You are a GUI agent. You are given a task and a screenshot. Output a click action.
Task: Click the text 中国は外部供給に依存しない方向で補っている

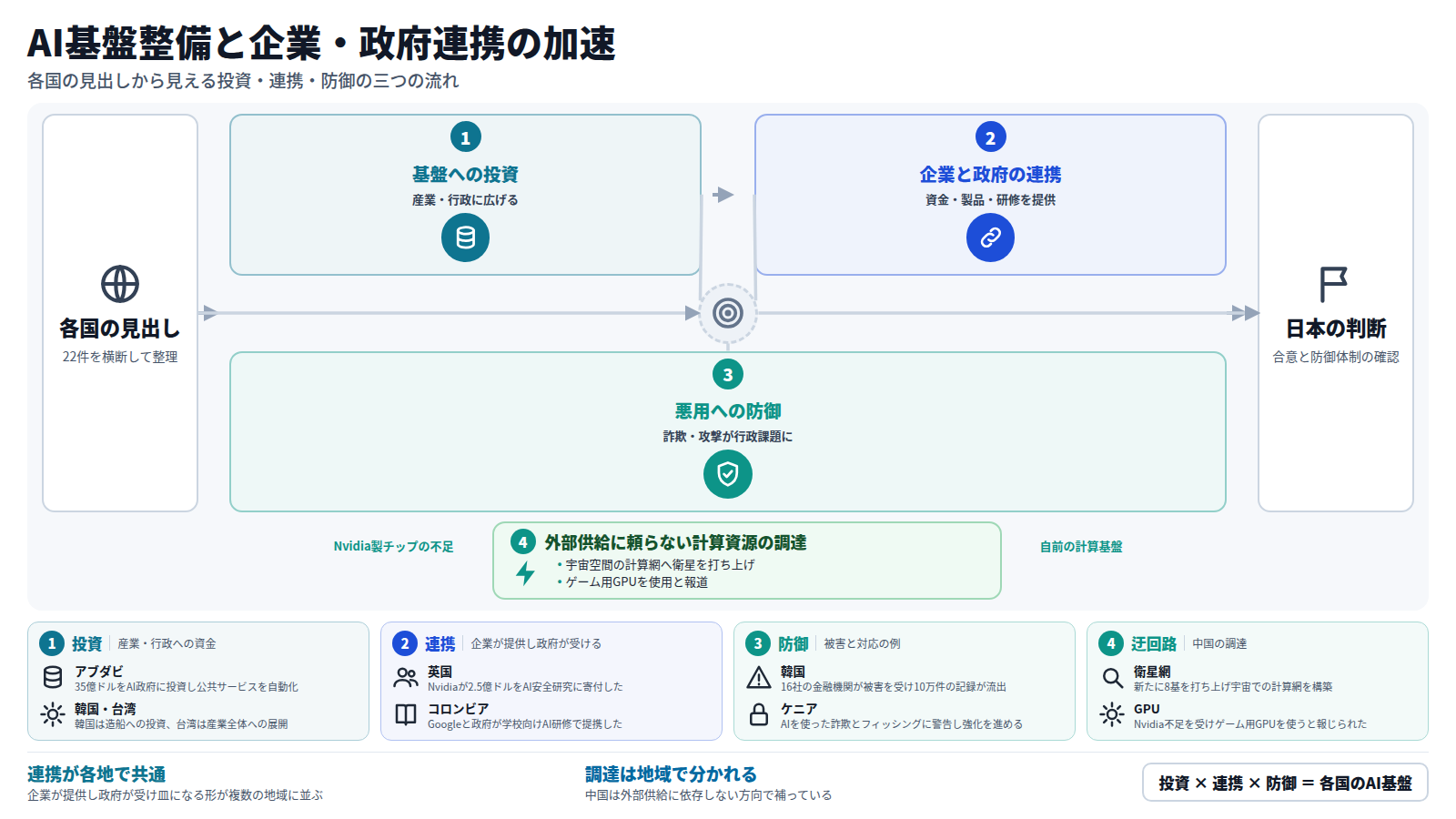tap(708, 795)
